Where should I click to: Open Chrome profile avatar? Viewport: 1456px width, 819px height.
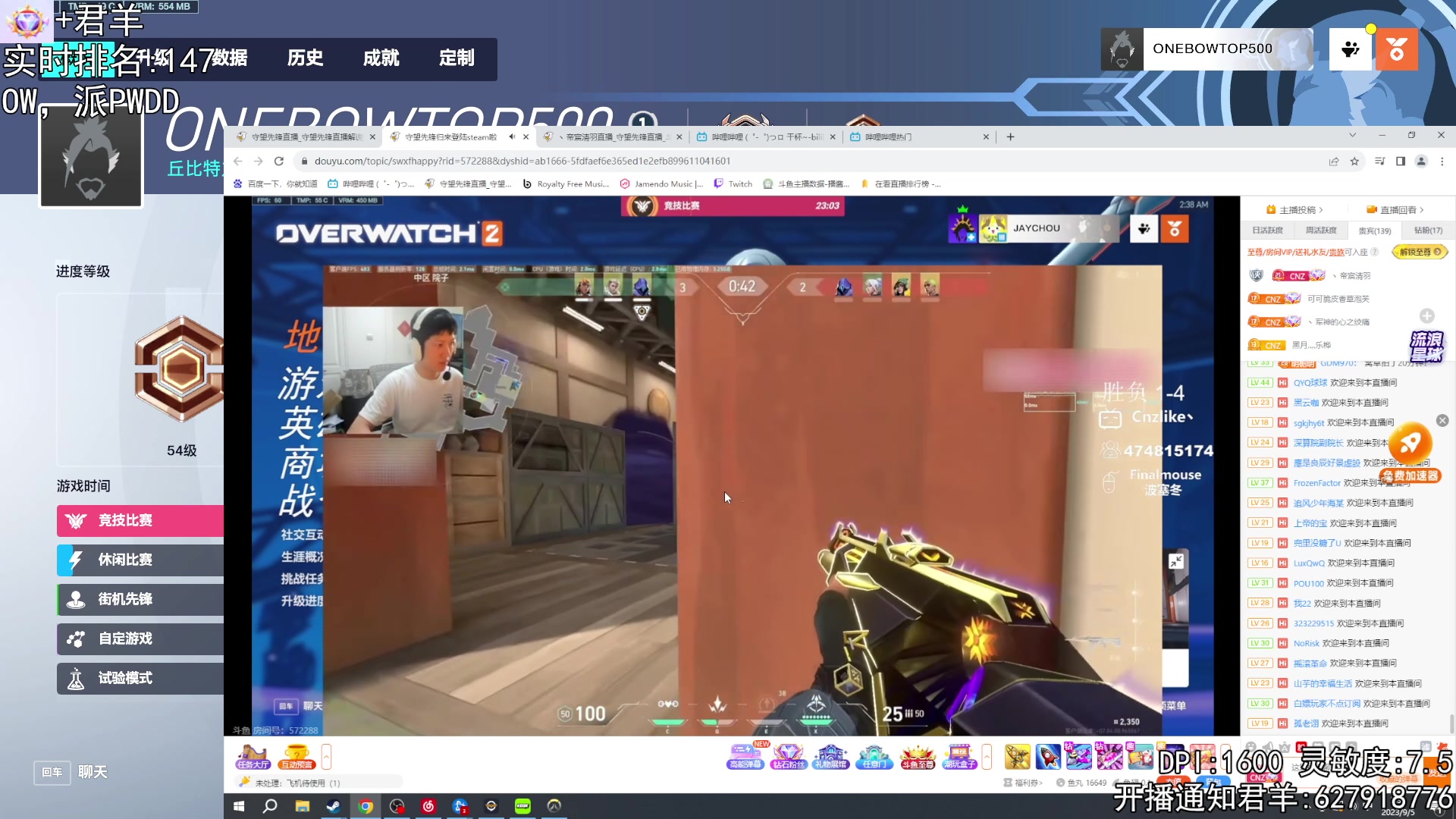point(1422,161)
